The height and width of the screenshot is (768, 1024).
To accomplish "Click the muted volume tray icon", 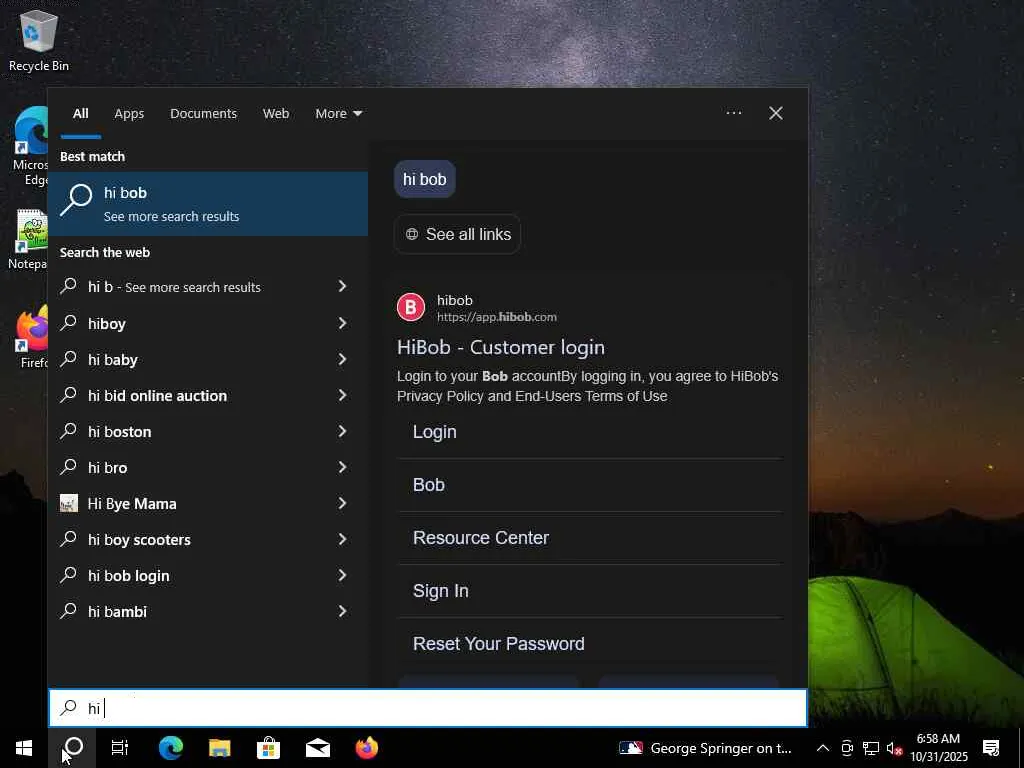I will pyautogui.click(x=894, y=748).
